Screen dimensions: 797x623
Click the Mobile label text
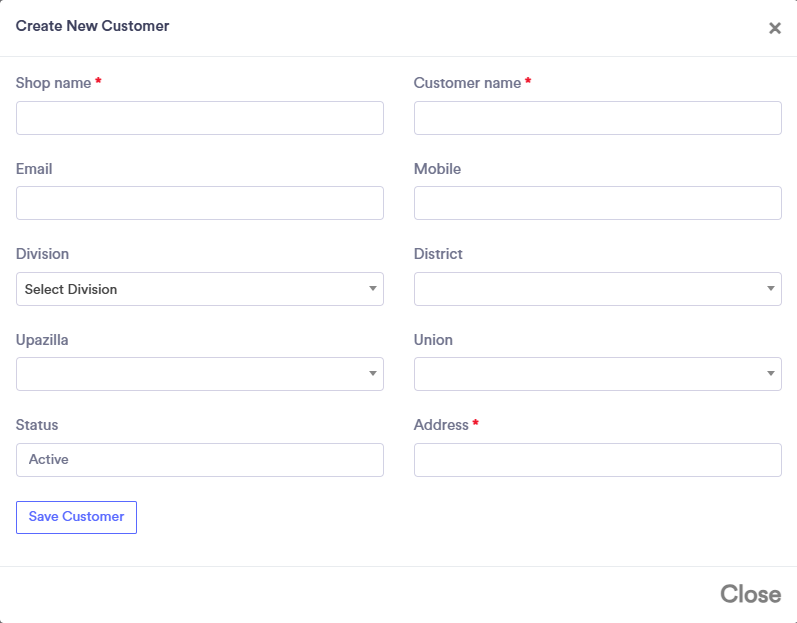point(437,169)
